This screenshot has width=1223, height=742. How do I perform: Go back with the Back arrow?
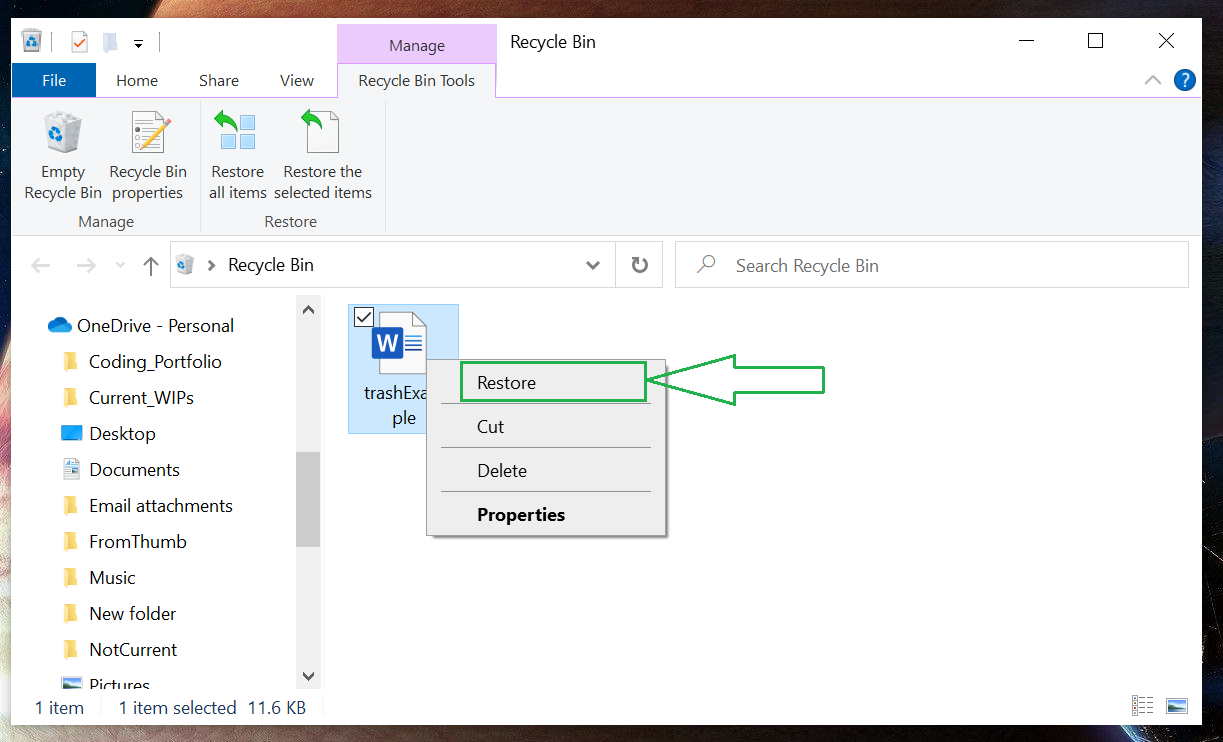41,265
